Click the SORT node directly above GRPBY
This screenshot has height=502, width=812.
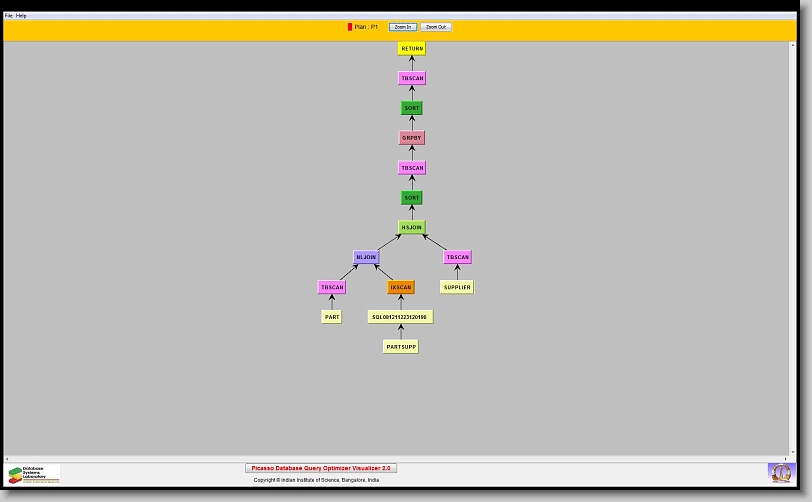[412, 108]
